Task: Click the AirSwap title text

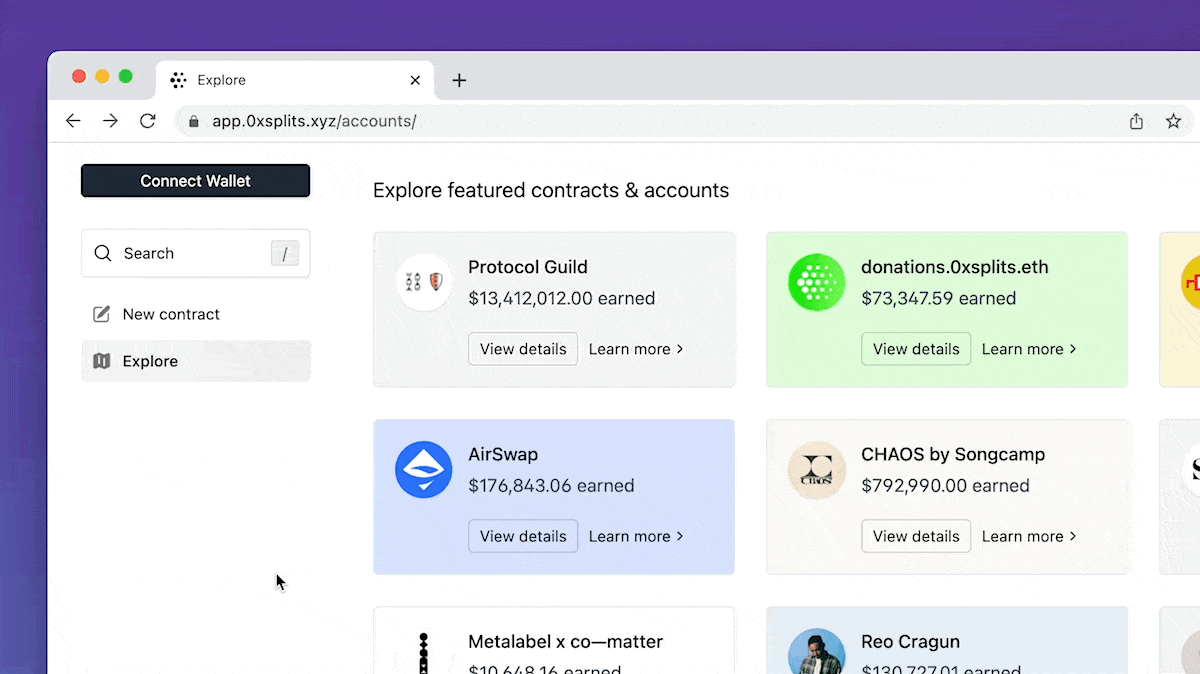Action: pos(503,454)
